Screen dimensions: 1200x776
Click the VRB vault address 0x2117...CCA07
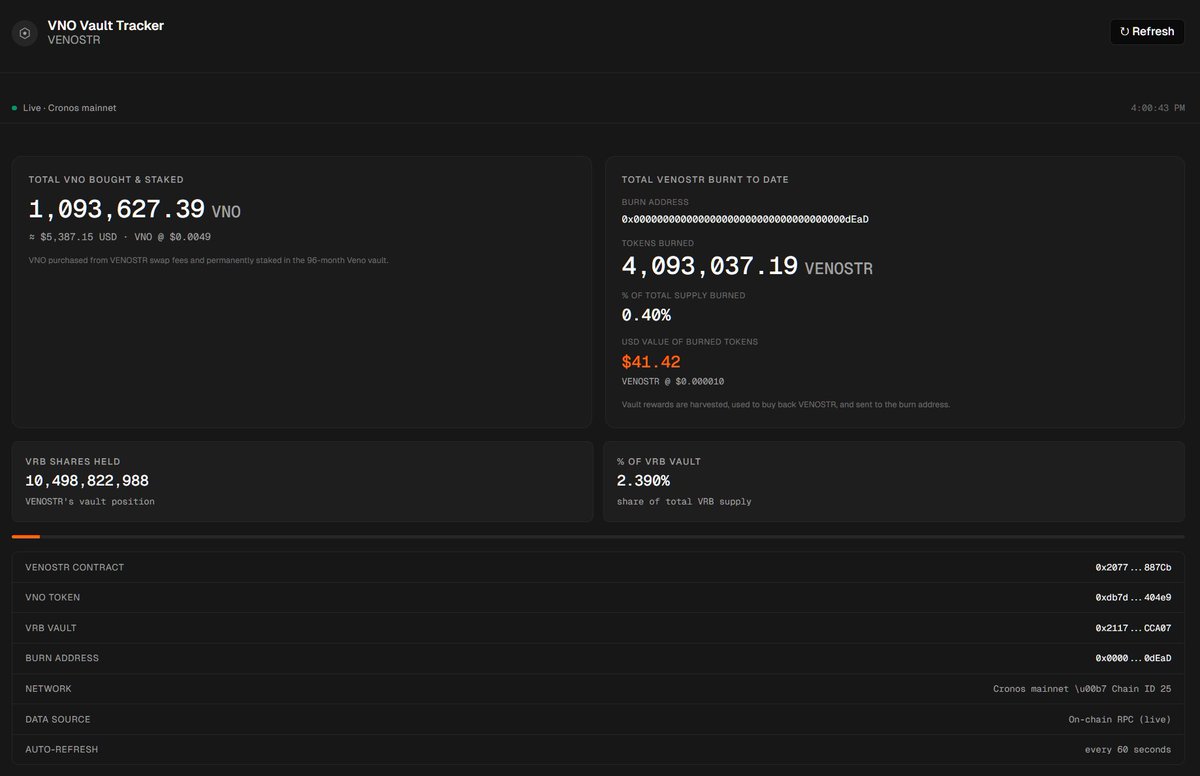[1133, 628]
